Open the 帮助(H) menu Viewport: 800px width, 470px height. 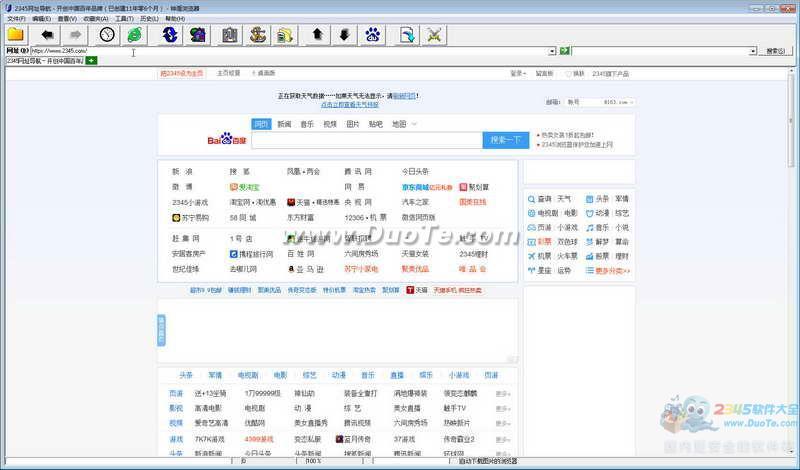pos(175,19)
